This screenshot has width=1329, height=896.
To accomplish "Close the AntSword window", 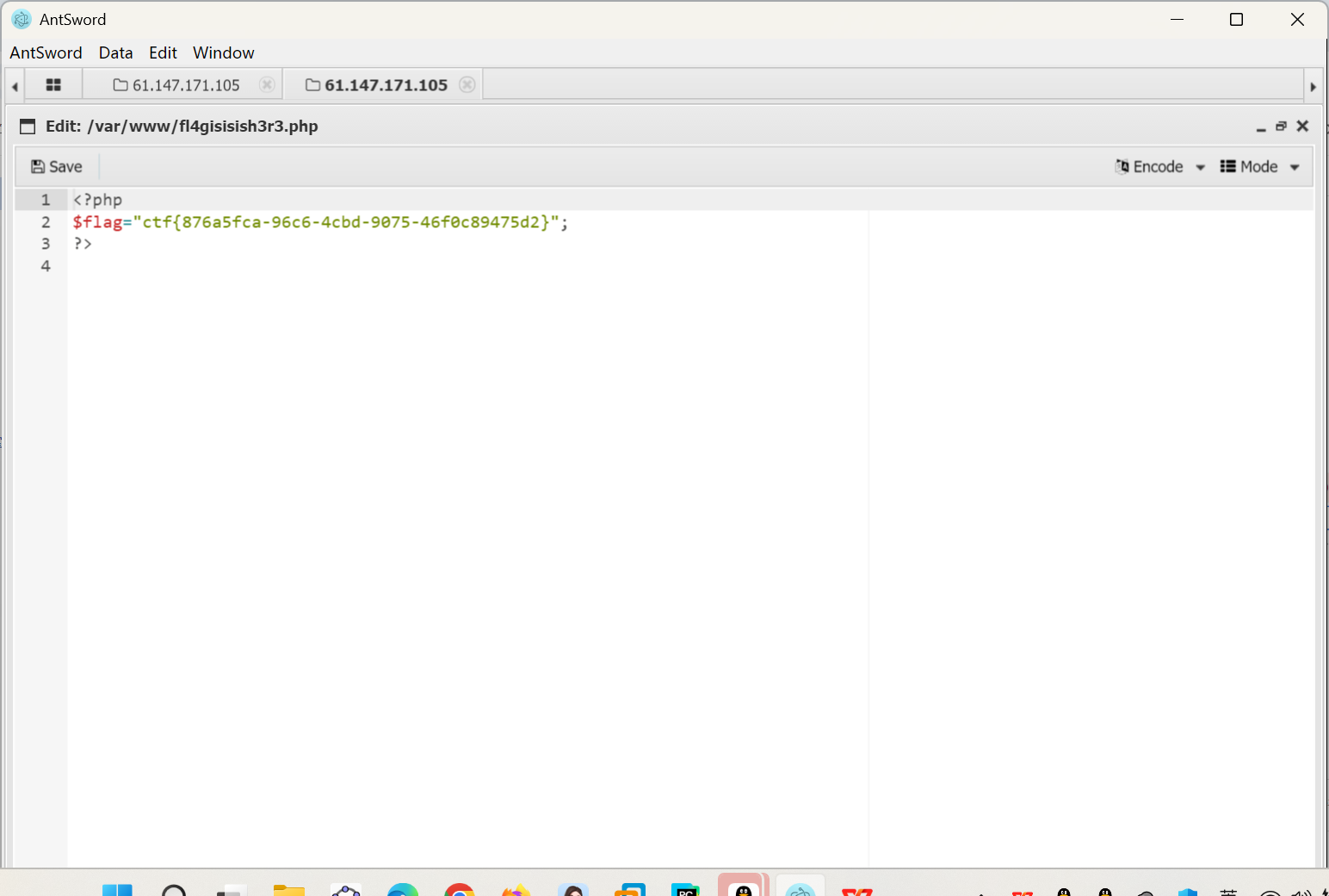I will [x=1297, y=19].
